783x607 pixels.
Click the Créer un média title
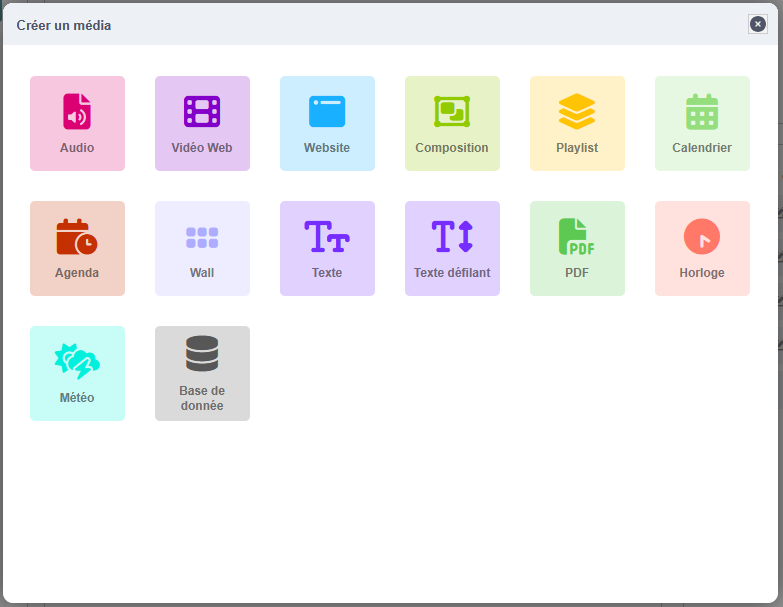click(64, 25)
